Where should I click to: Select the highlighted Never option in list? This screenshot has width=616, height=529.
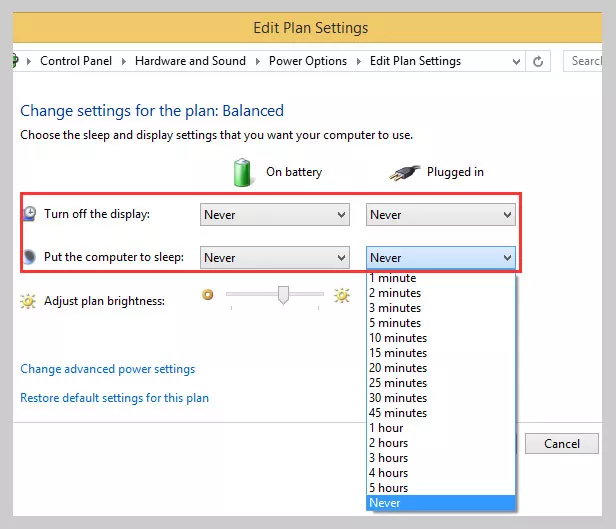pos(440,503)
